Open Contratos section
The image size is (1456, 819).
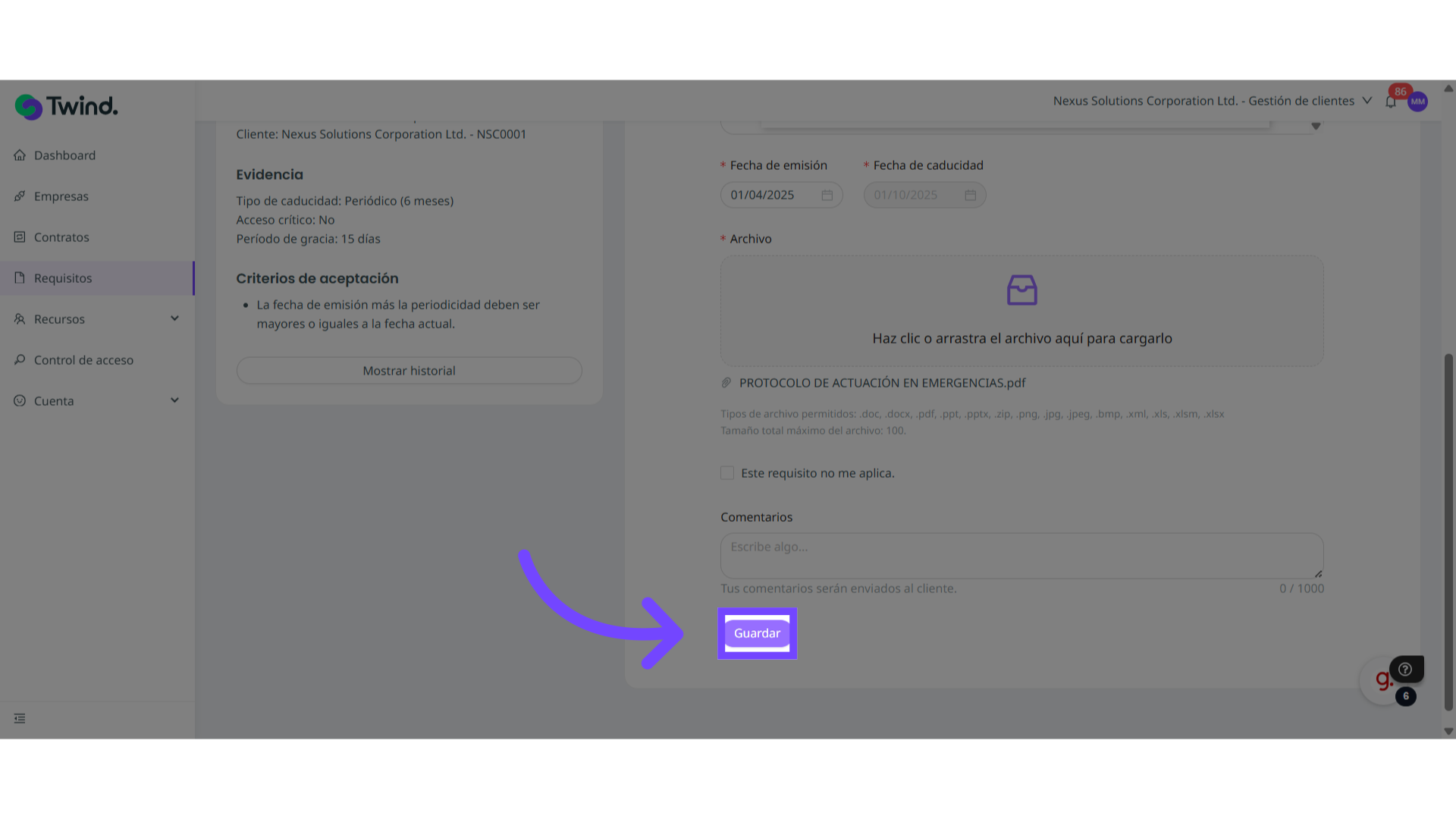(61, 237)
